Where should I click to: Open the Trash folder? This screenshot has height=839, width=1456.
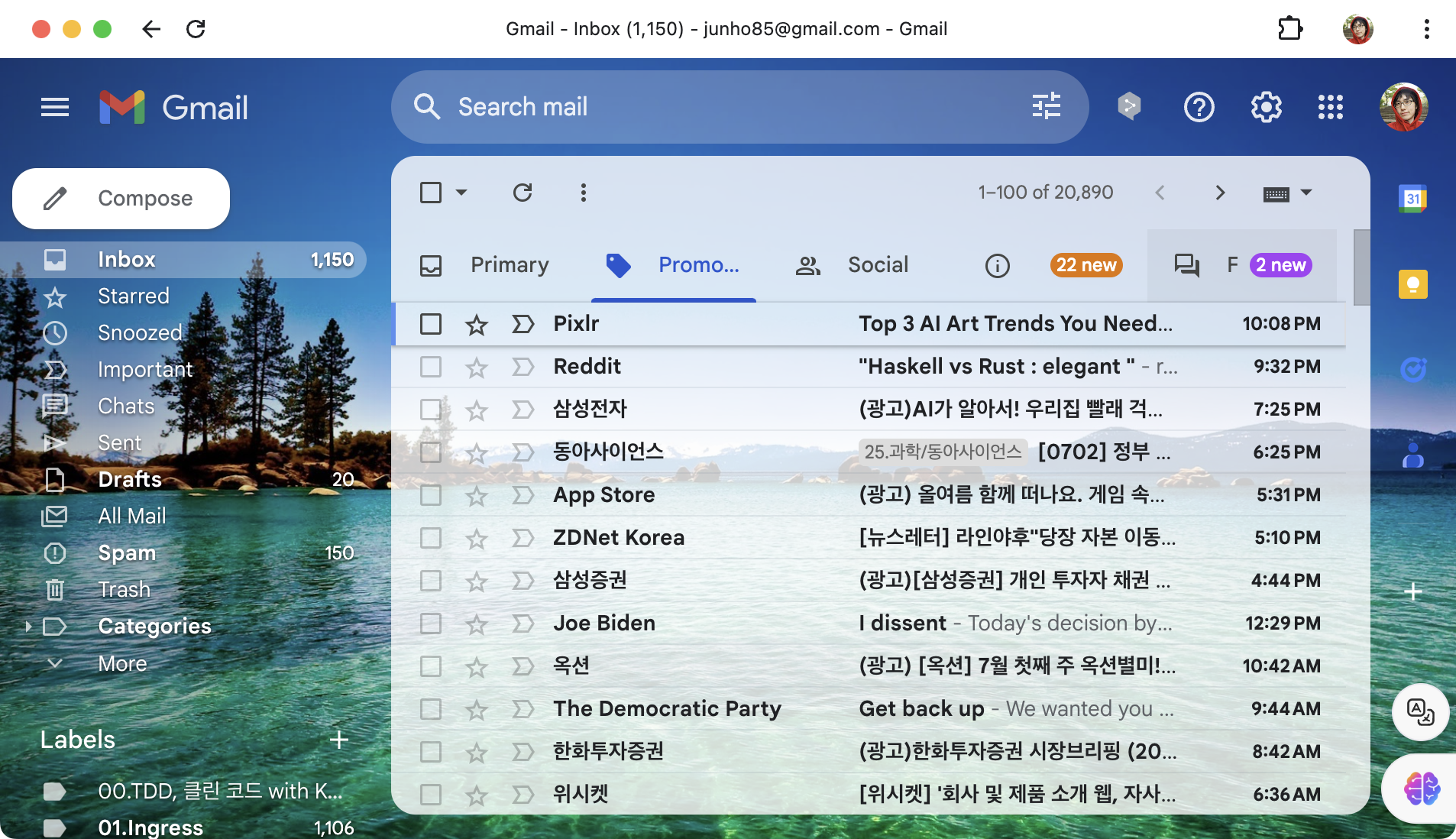click(183, 590)
